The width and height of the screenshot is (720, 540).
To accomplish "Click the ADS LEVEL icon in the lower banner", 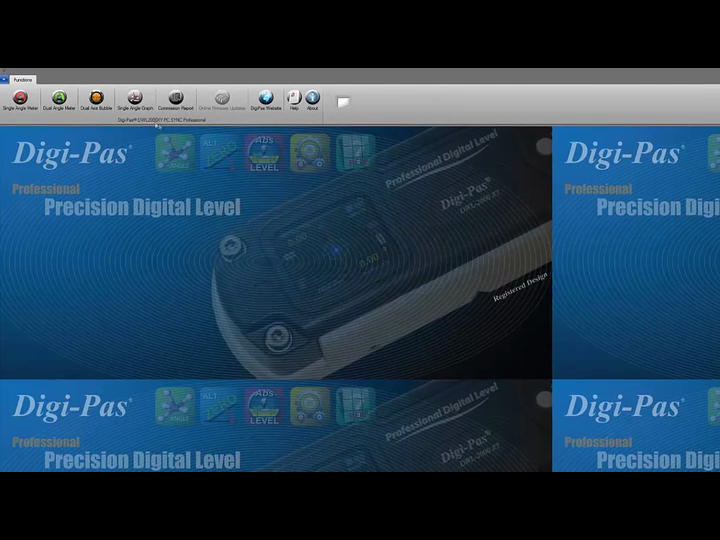I will click(x=264, y=406).
